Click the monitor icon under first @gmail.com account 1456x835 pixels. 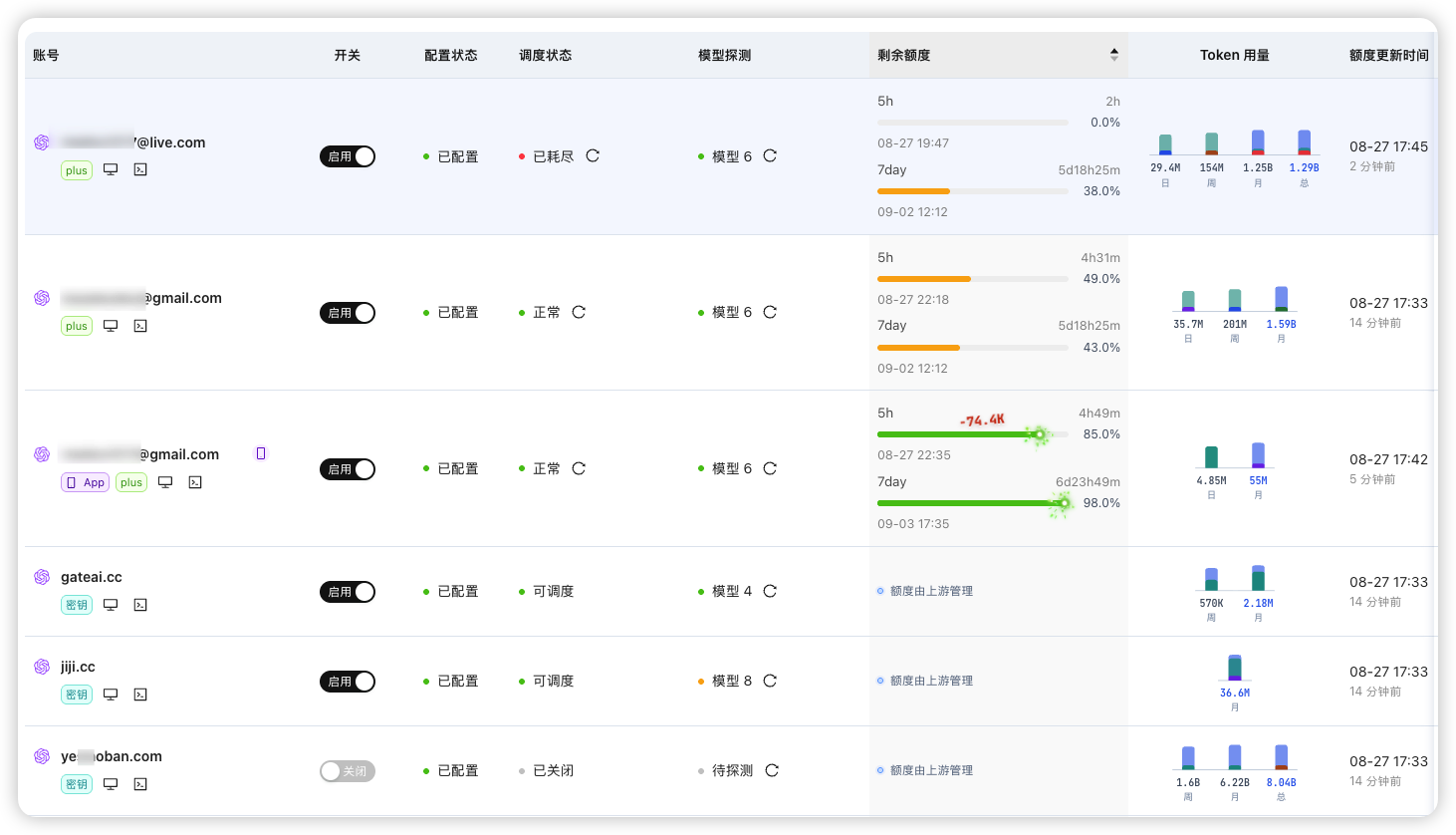(x=111, y=326)
